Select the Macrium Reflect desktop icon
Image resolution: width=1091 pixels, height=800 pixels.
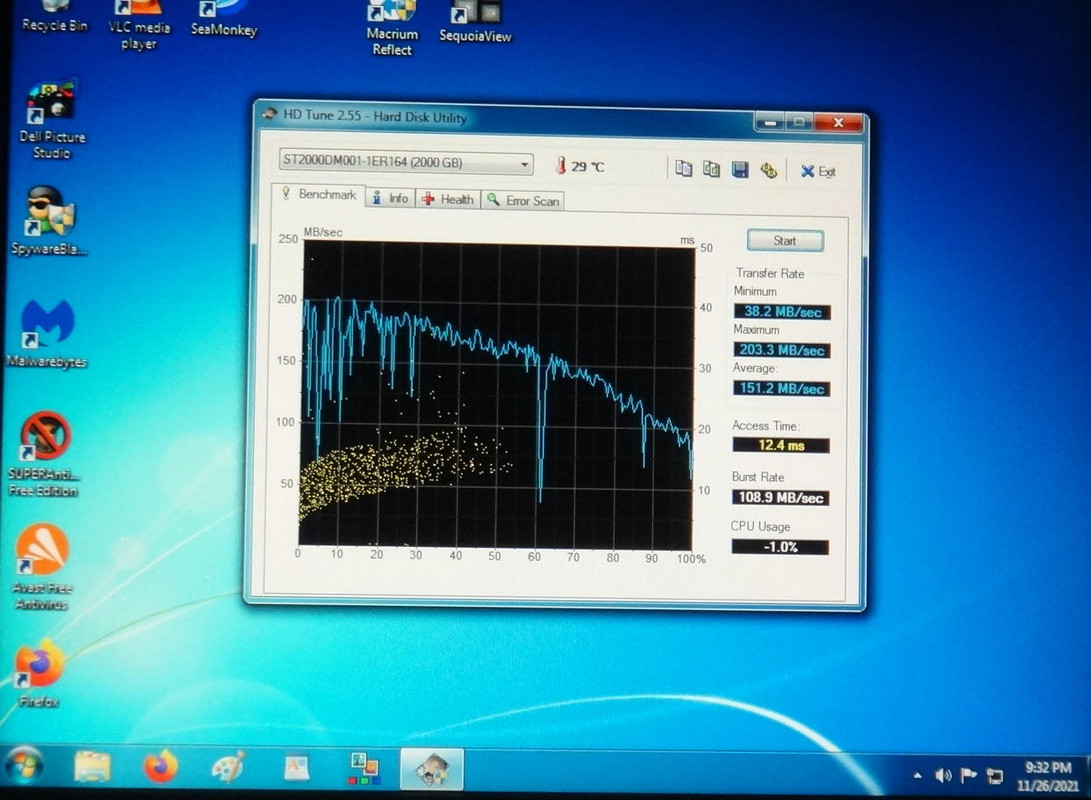click(x=392, y=29)
